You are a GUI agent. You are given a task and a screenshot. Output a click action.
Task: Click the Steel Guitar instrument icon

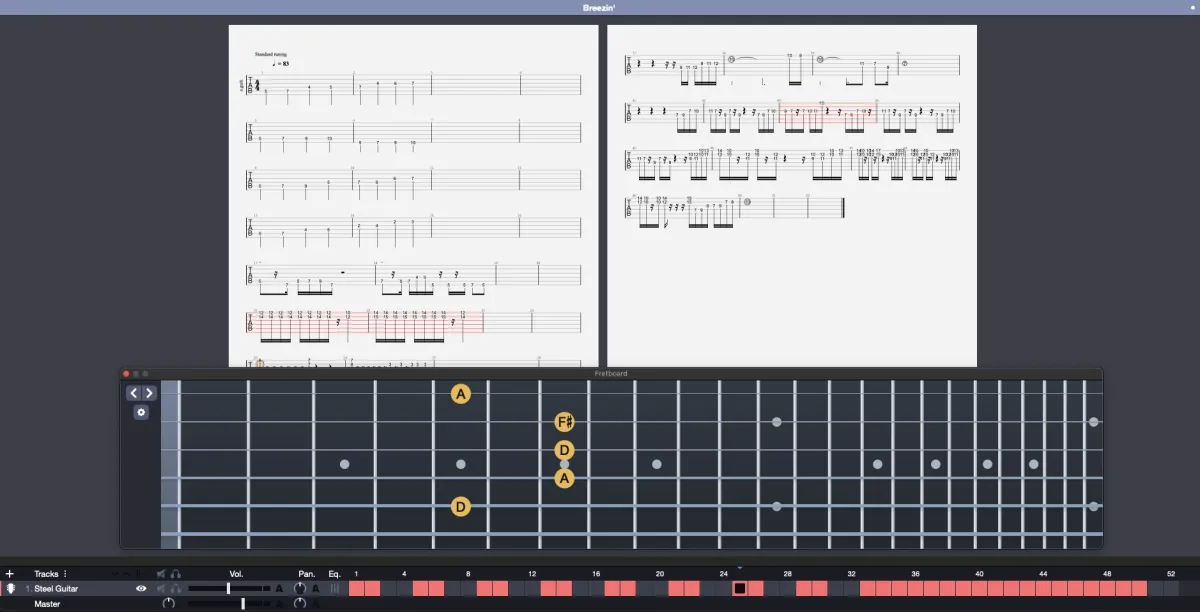coord(11,589)
